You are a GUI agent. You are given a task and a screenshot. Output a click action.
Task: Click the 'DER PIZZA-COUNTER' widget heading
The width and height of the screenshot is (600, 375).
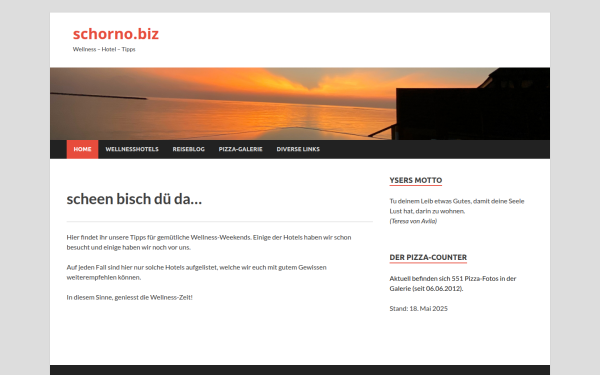[x=428, y=258]
